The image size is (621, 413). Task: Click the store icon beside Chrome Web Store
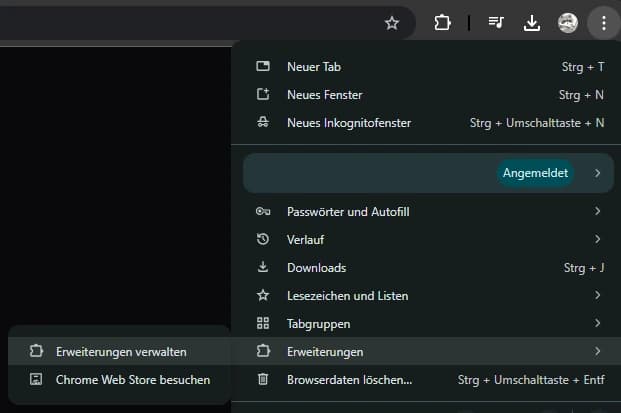point(36,379)
